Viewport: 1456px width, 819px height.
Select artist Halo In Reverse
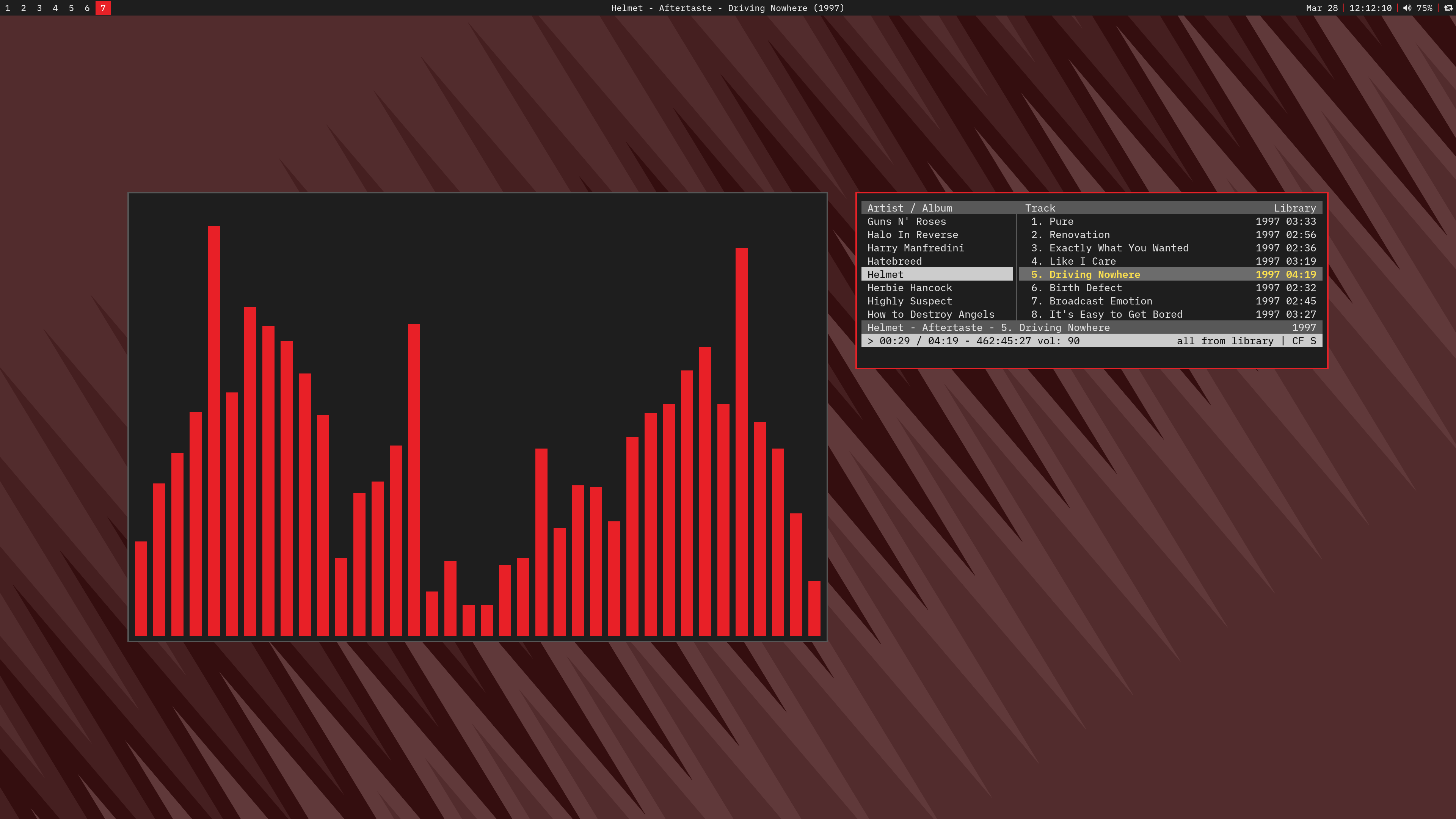(x=937, y=235)
